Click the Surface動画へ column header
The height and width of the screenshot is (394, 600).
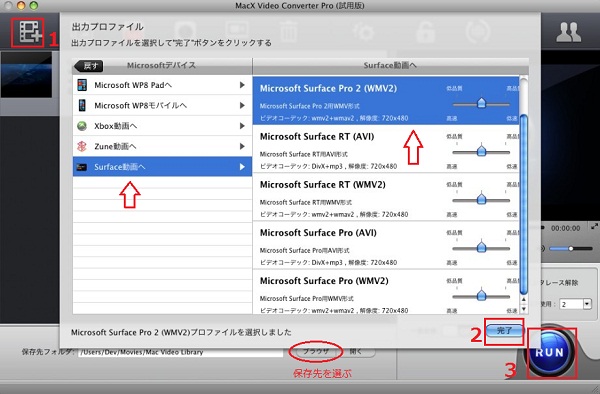[x=390, y=65]
